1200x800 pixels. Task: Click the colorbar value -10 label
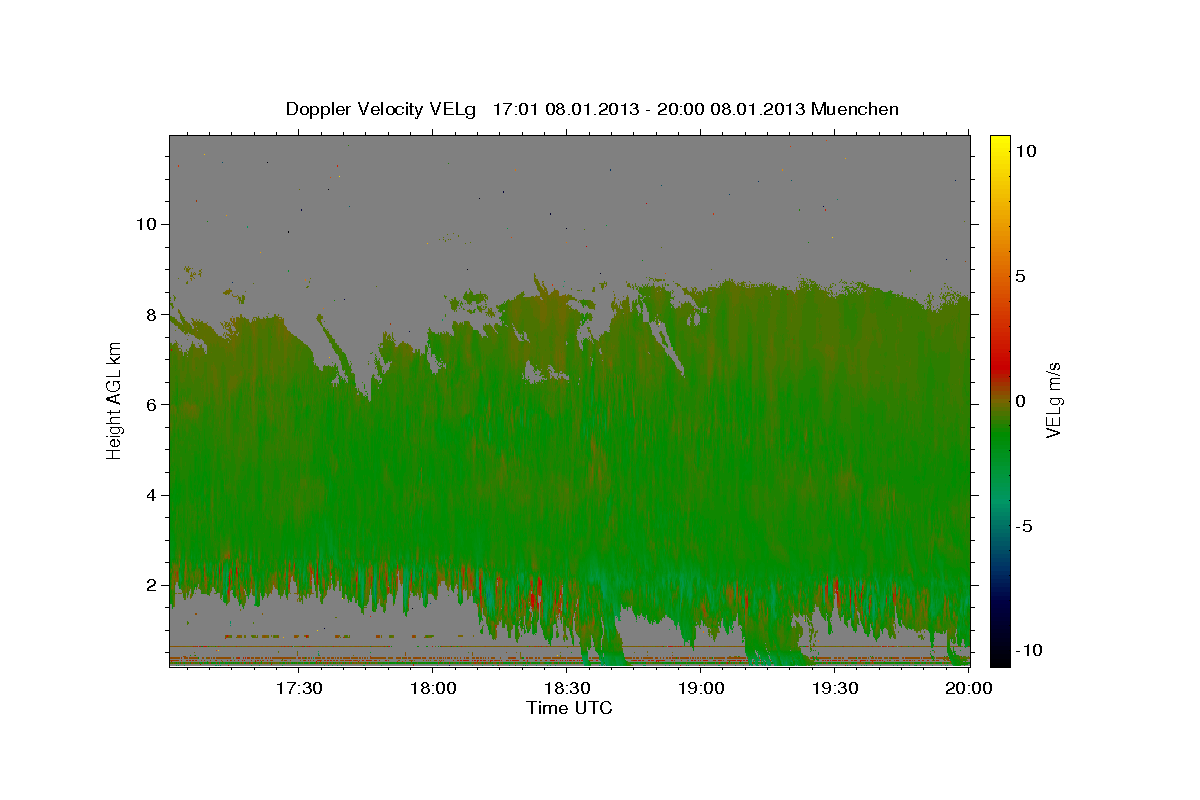pos(1028,651)
